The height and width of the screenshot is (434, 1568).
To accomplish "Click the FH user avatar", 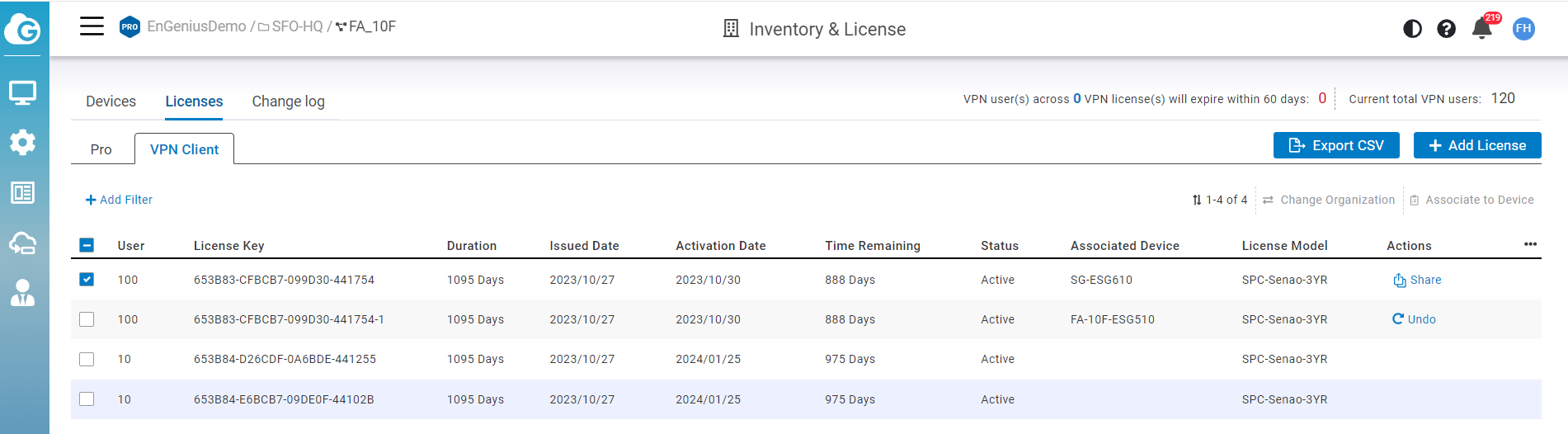I will pyautogui.click(x=1523, y=29).
